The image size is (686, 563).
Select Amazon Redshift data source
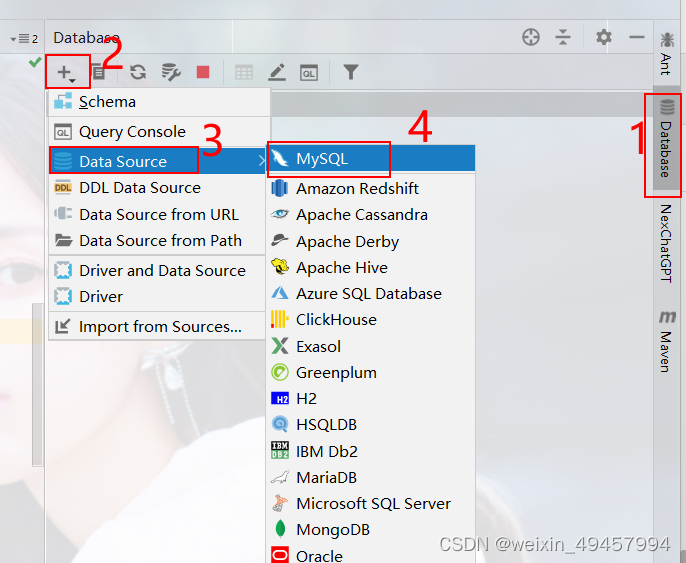371,189
